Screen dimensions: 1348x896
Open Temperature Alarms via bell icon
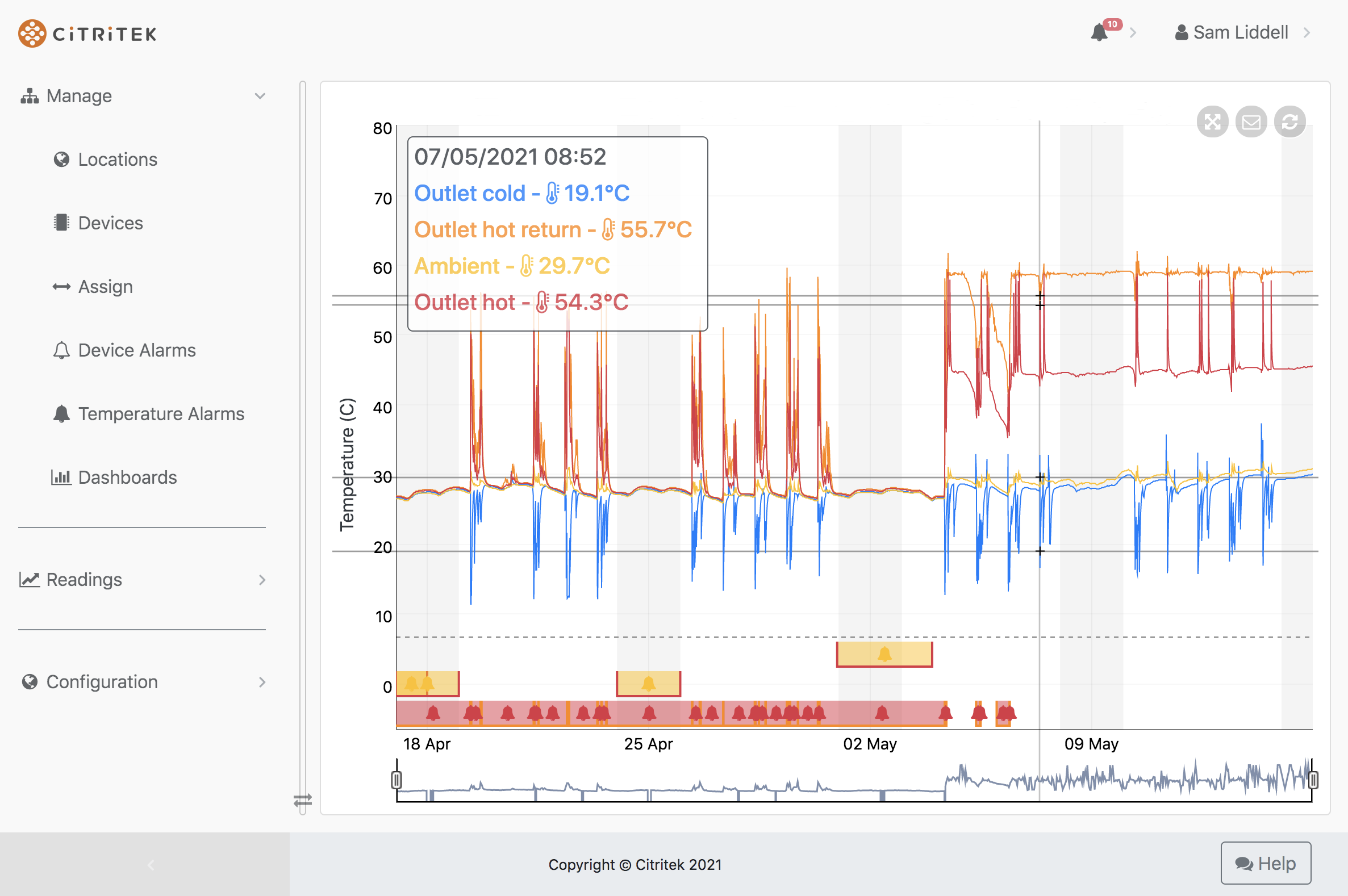[x=62, y=414]
